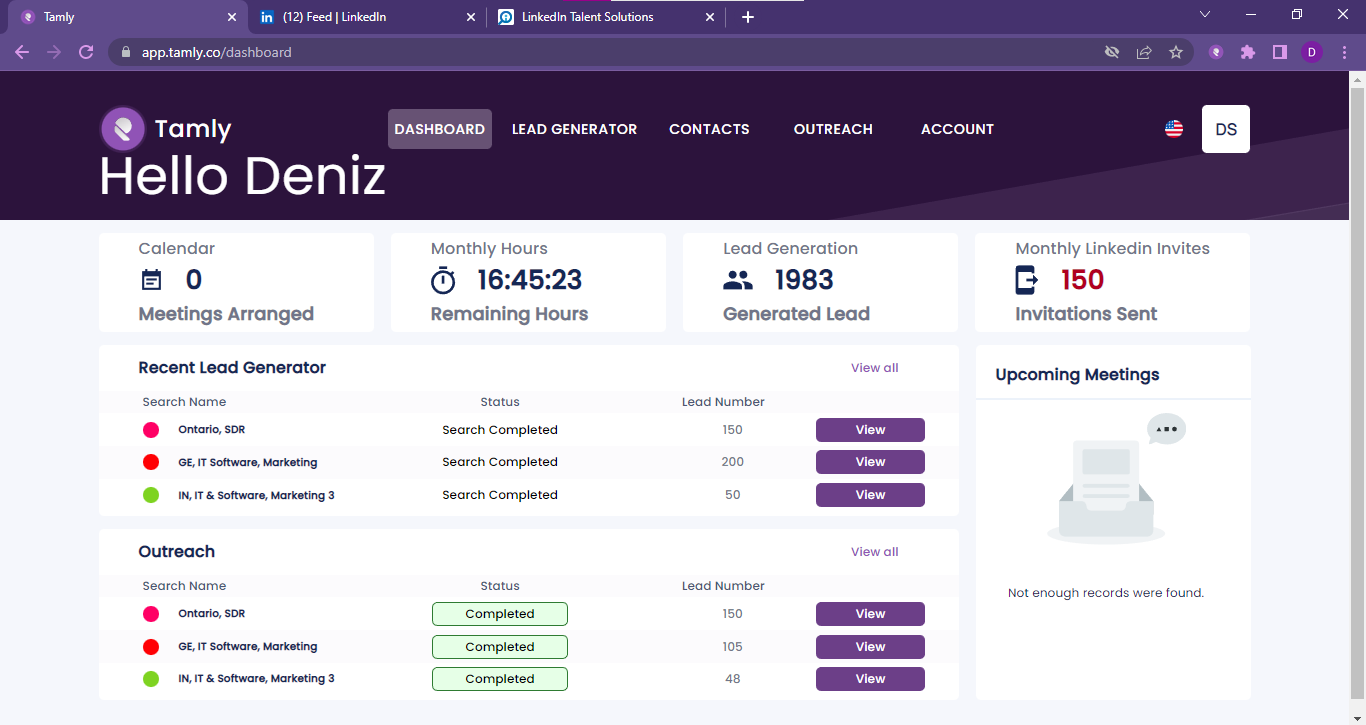Open the Extensions puzzle icon
This screenshot has height=725, width=1366.
coord(1248,52)
